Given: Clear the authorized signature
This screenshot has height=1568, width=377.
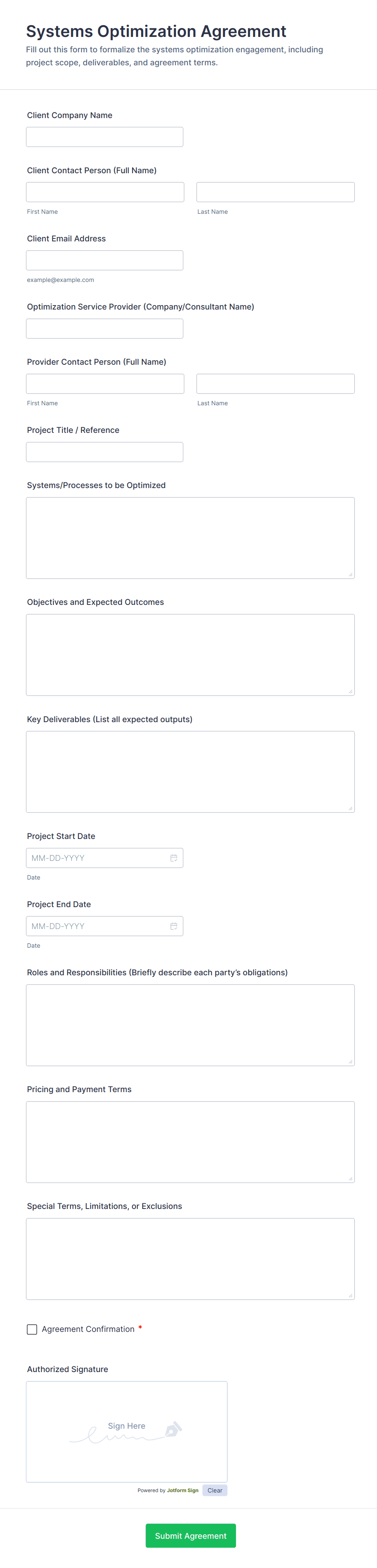Looking at the screenshot, I should click(215, 1490).
